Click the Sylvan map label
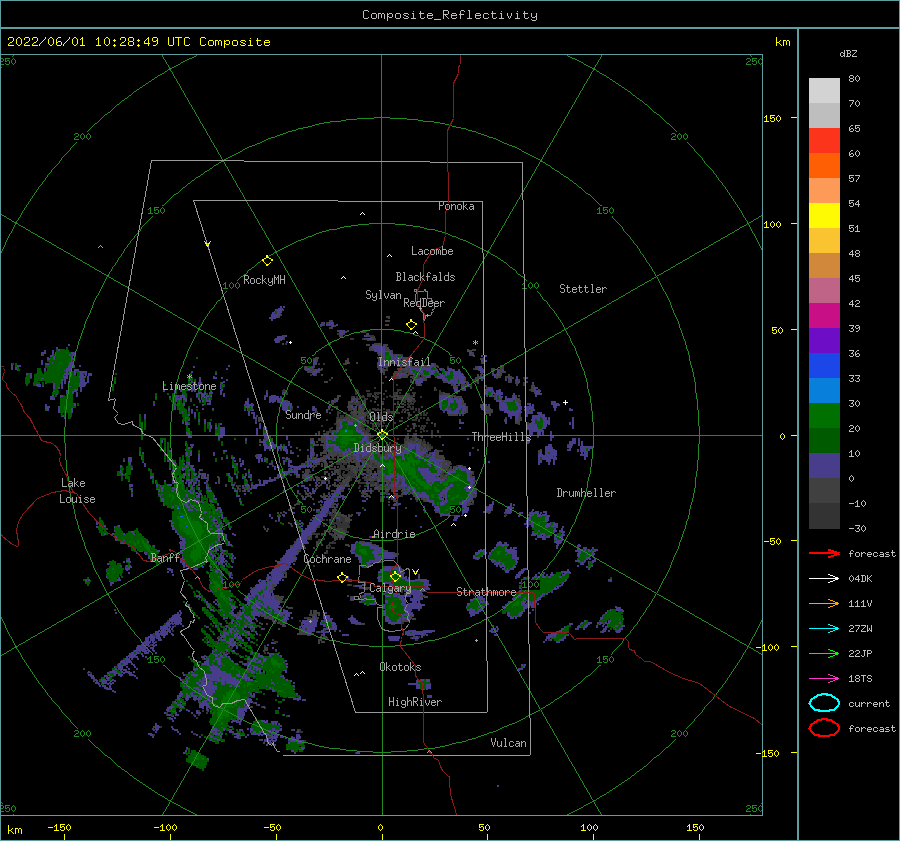The image size is (900, 841). (x=383, y=295)
